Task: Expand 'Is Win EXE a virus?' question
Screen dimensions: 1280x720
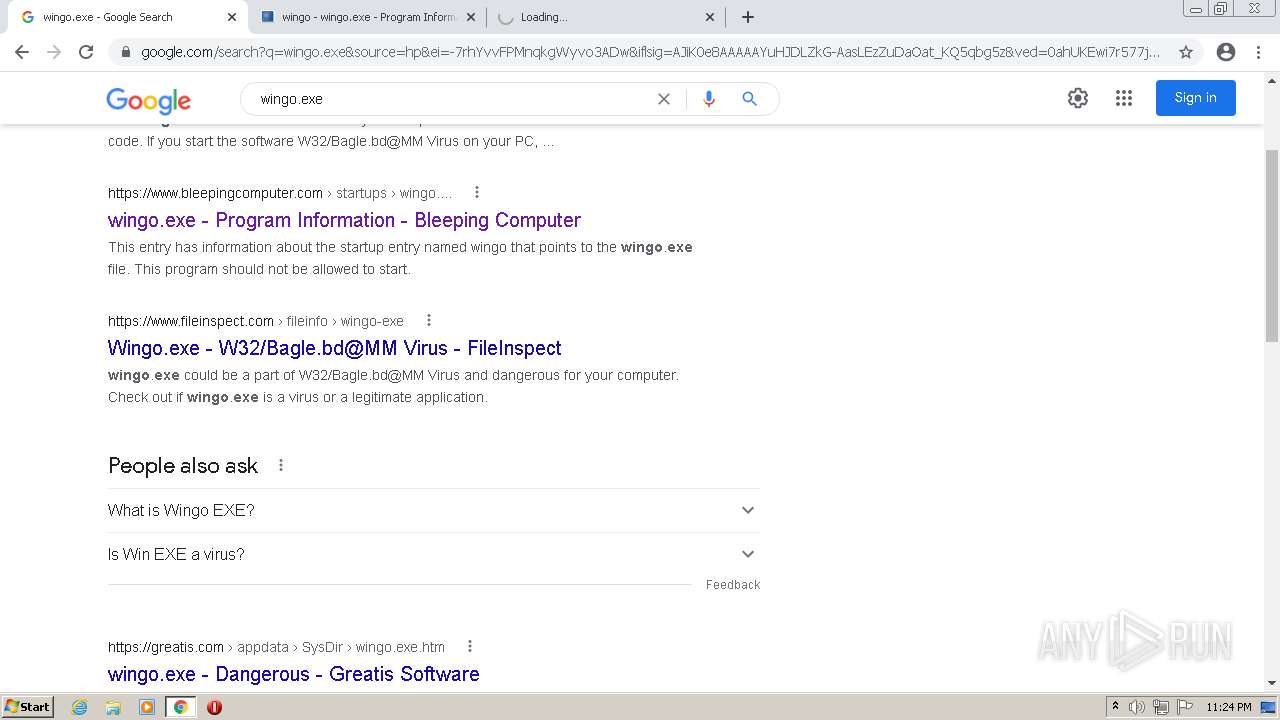Action: point(434,554)
